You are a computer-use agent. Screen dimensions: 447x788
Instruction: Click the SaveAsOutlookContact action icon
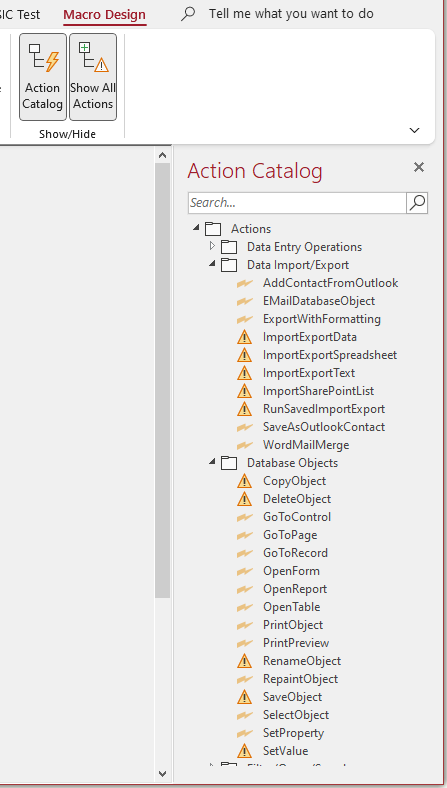[244, 428]
